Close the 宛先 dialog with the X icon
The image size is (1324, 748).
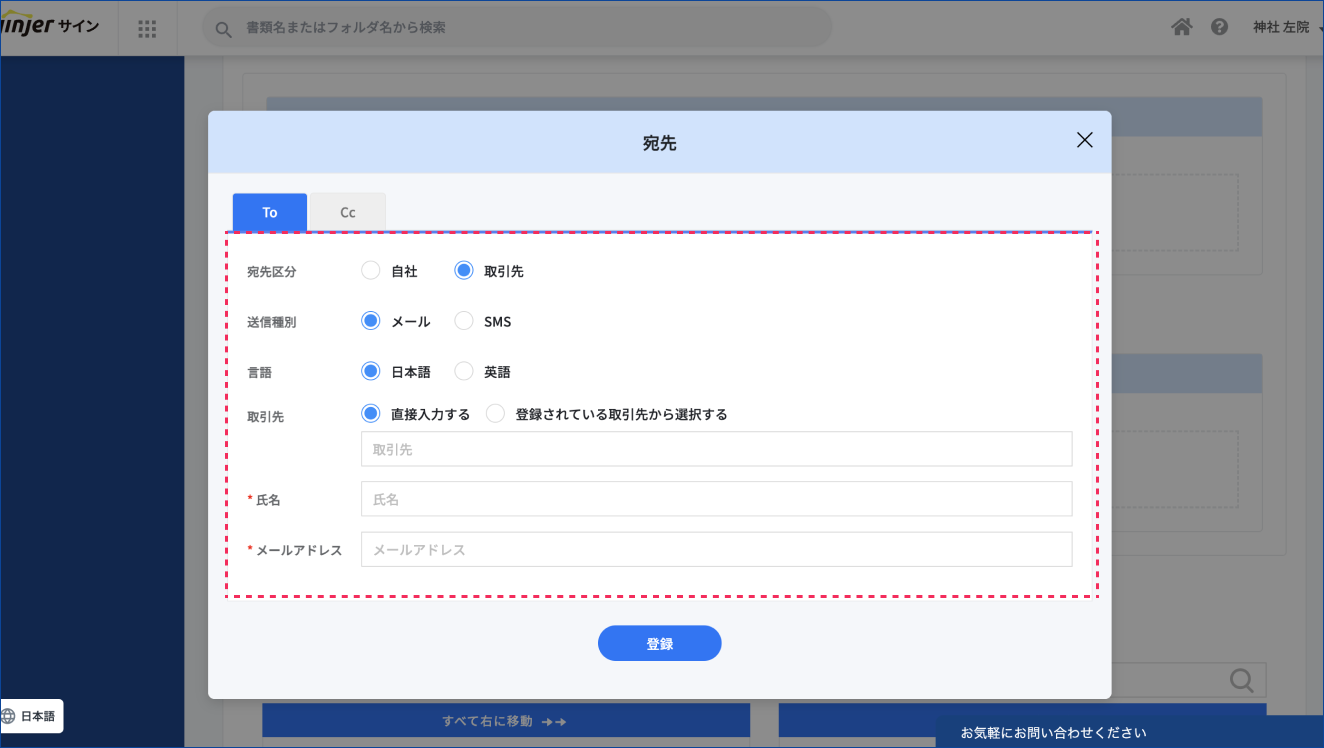click(x=1084, y=140)
